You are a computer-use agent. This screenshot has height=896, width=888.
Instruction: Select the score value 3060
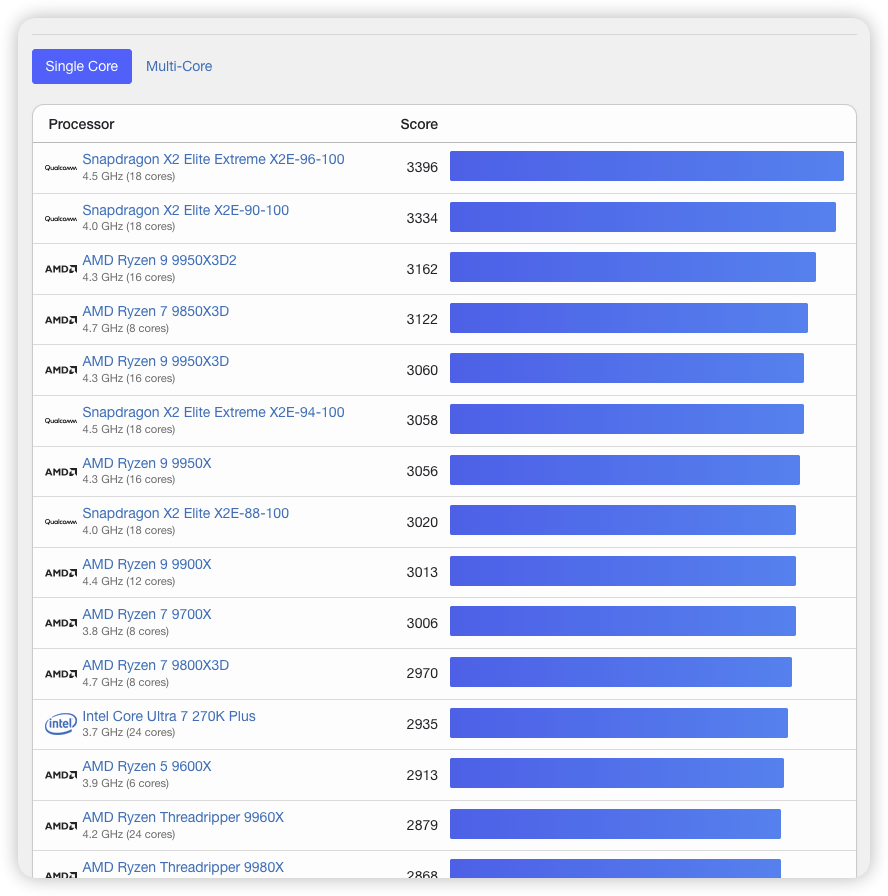point(422,370)
